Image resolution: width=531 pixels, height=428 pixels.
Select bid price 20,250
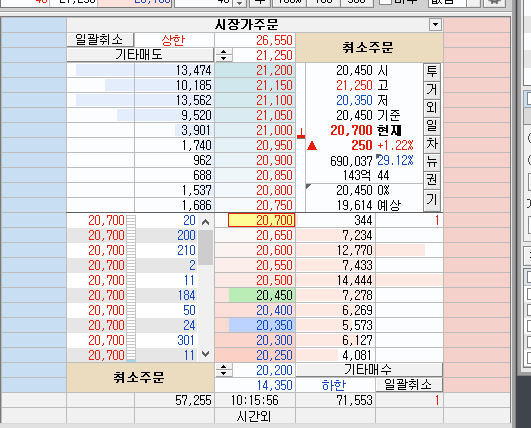[x=255, y=355]
